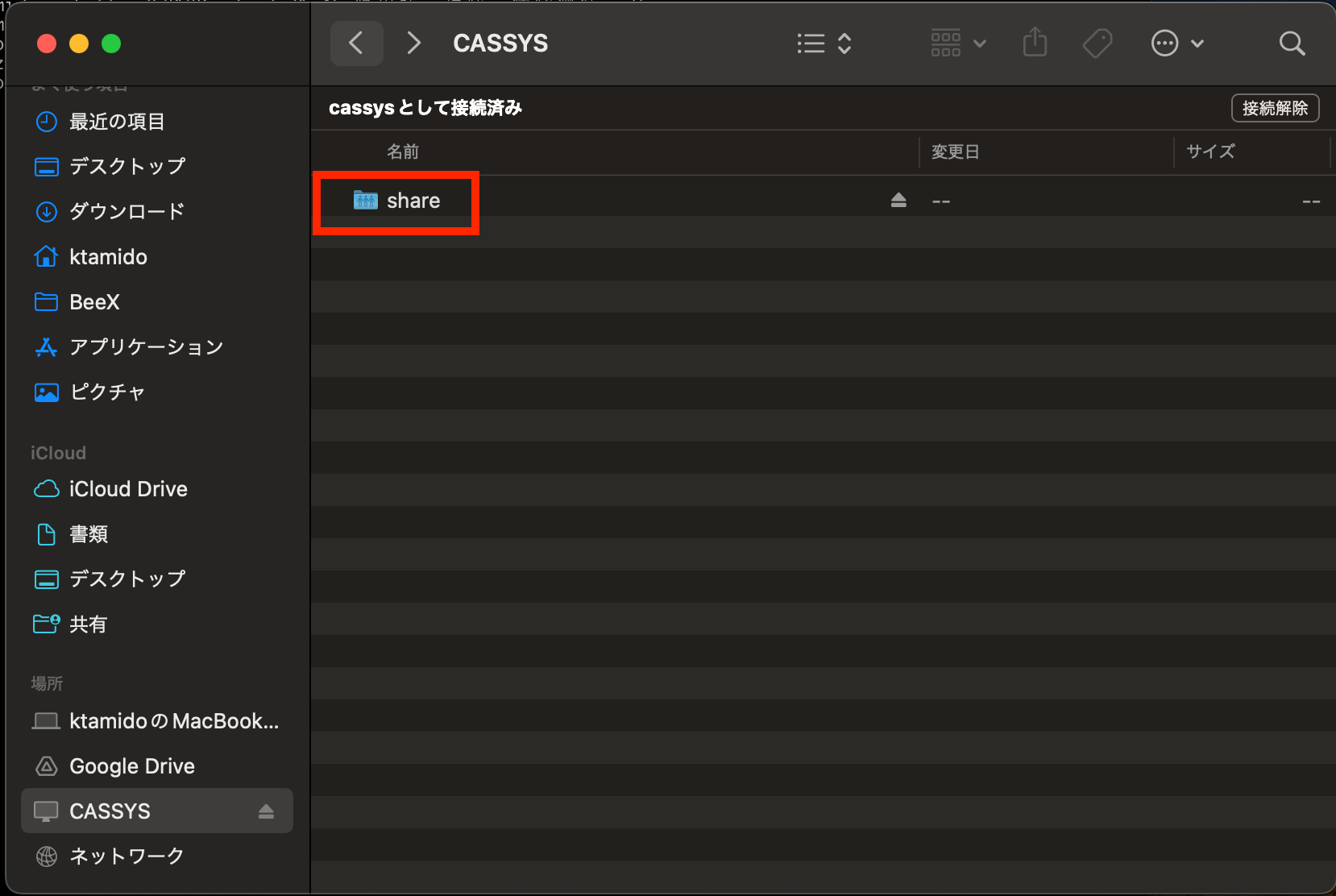This screenshot has height=896, width=1336.
Task: Click the Share toolbar icon
Action: coord(1035,43)
